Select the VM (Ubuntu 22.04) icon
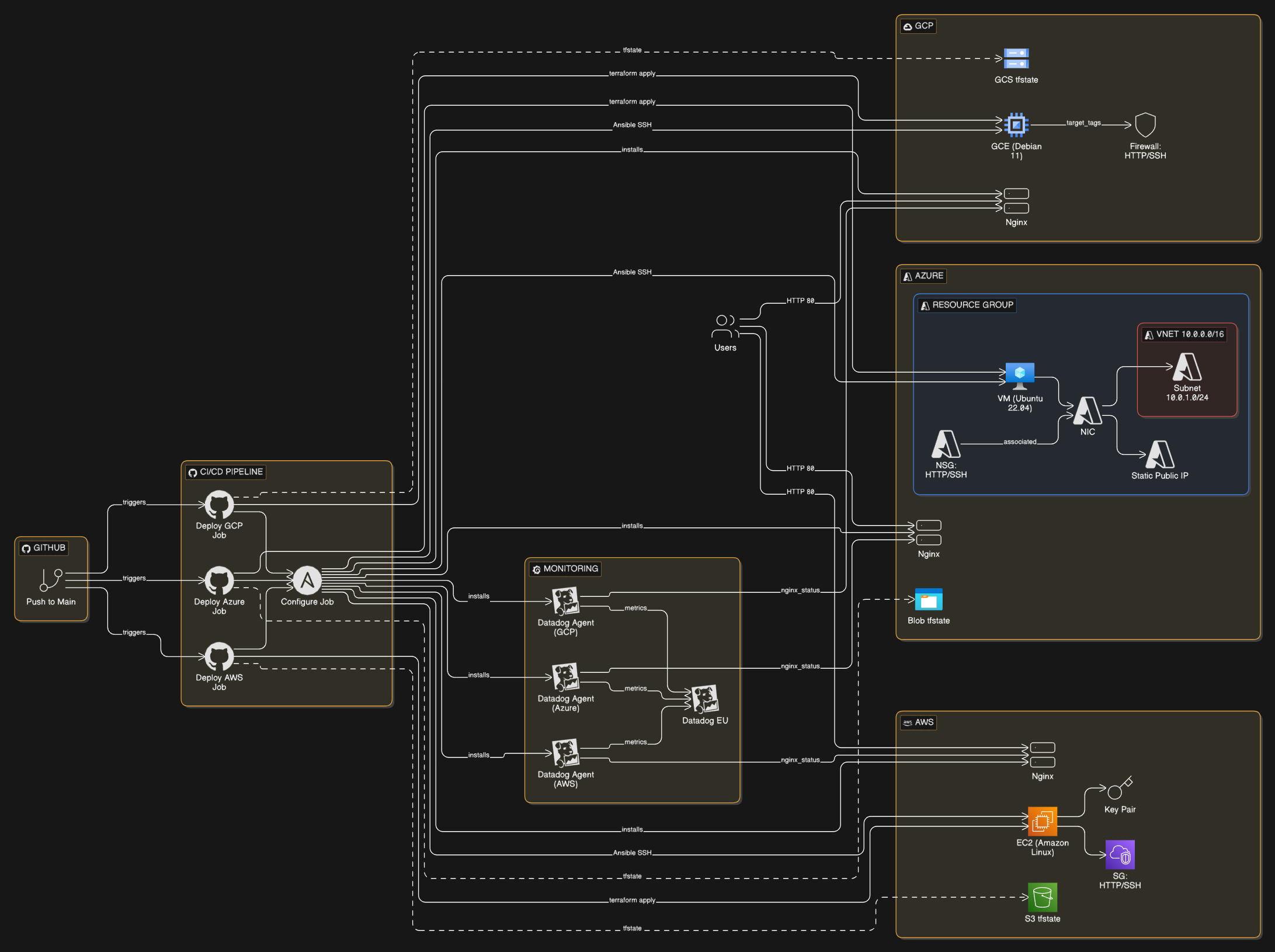Screen dimensions: 1275x952 [1020, 377]
